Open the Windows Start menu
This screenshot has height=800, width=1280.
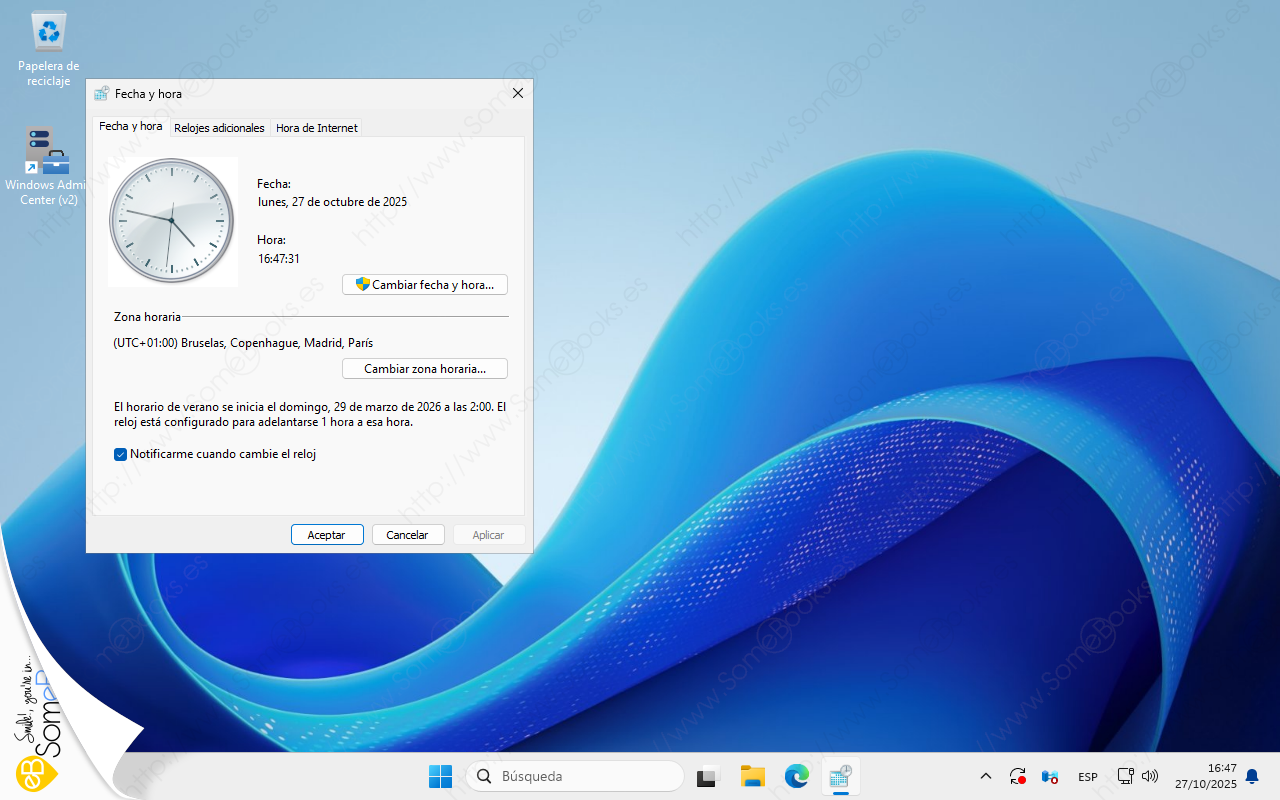tap(440, 776)
